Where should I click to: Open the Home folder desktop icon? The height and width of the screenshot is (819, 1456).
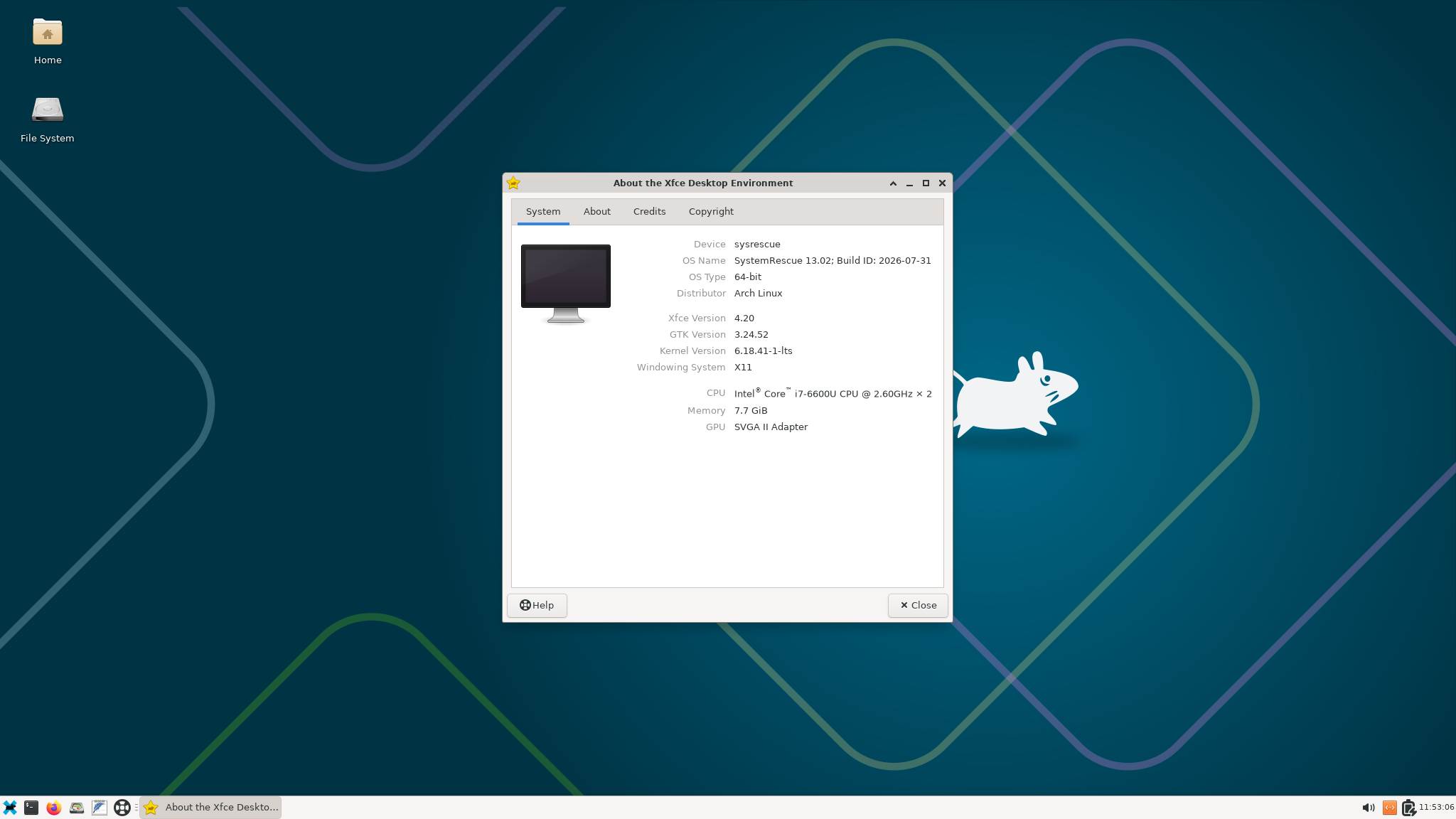click(48, 42)
